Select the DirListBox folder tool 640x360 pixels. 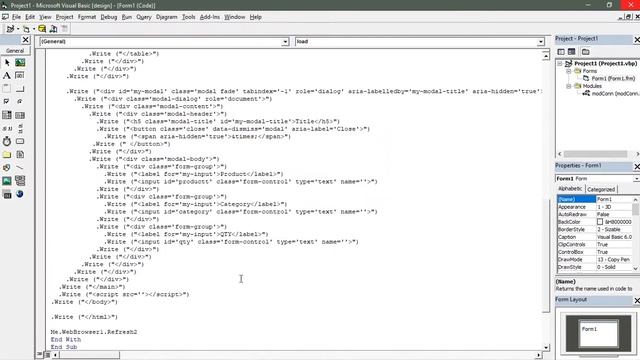pyautogui.click(x=7, y=154)
